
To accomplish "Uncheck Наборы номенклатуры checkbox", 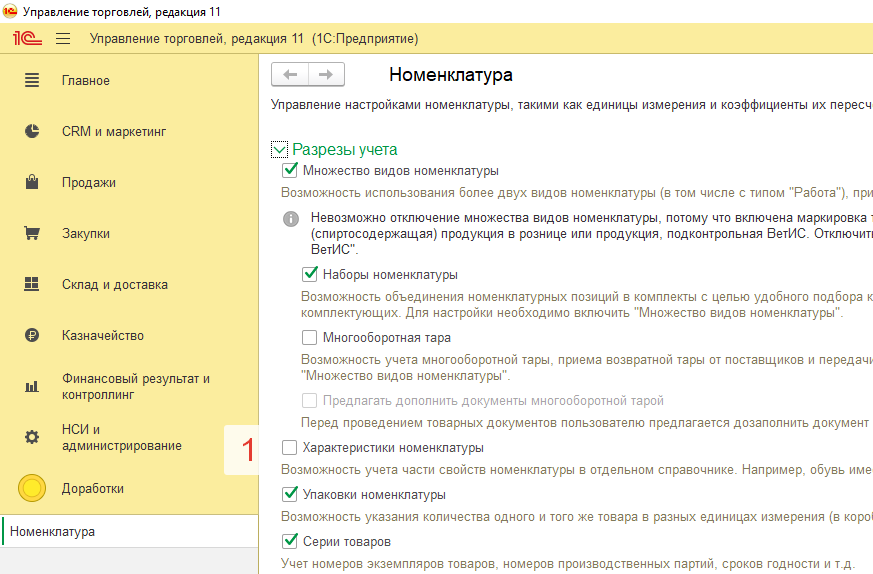I will 310,274.
